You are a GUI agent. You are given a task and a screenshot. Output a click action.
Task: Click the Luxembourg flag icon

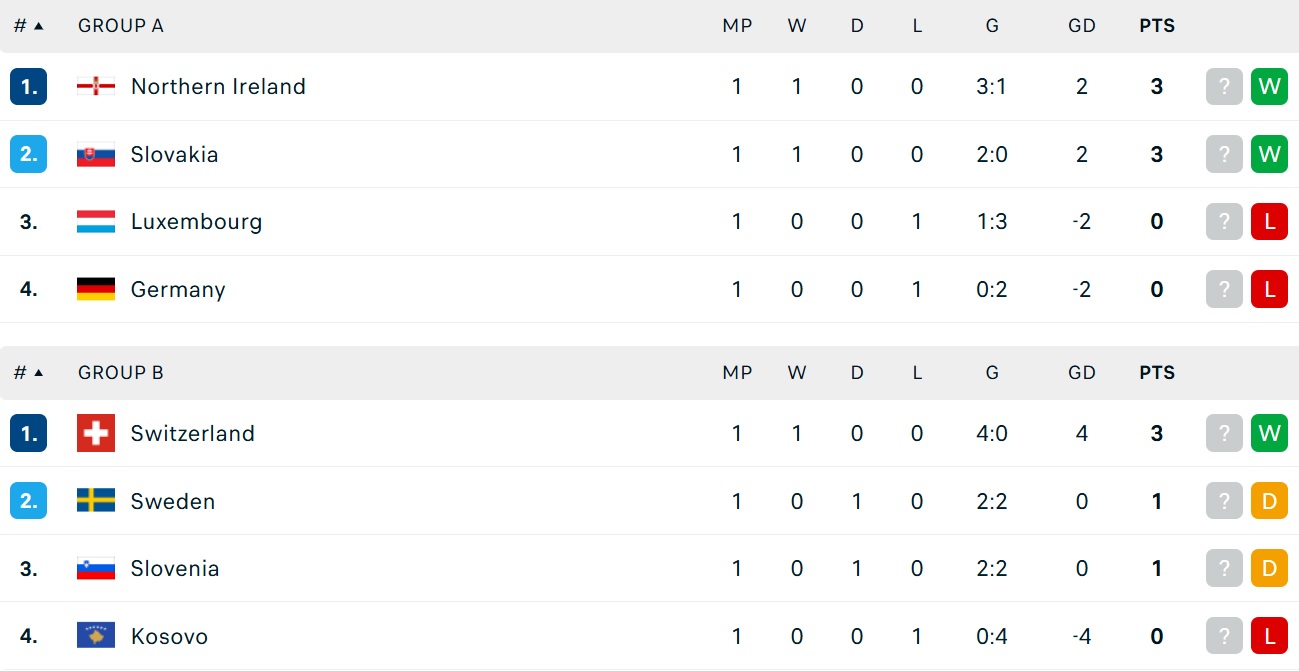pos(96,222)
